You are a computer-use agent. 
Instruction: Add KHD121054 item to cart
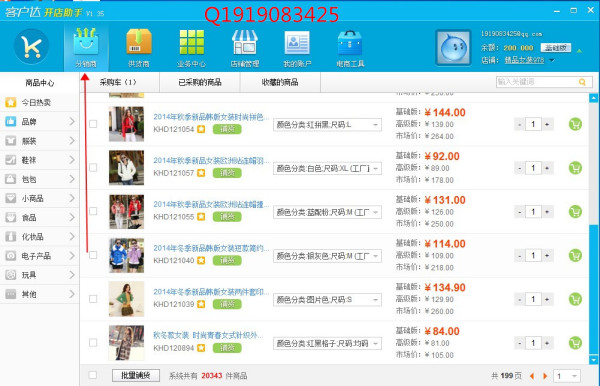pos(575,124)
